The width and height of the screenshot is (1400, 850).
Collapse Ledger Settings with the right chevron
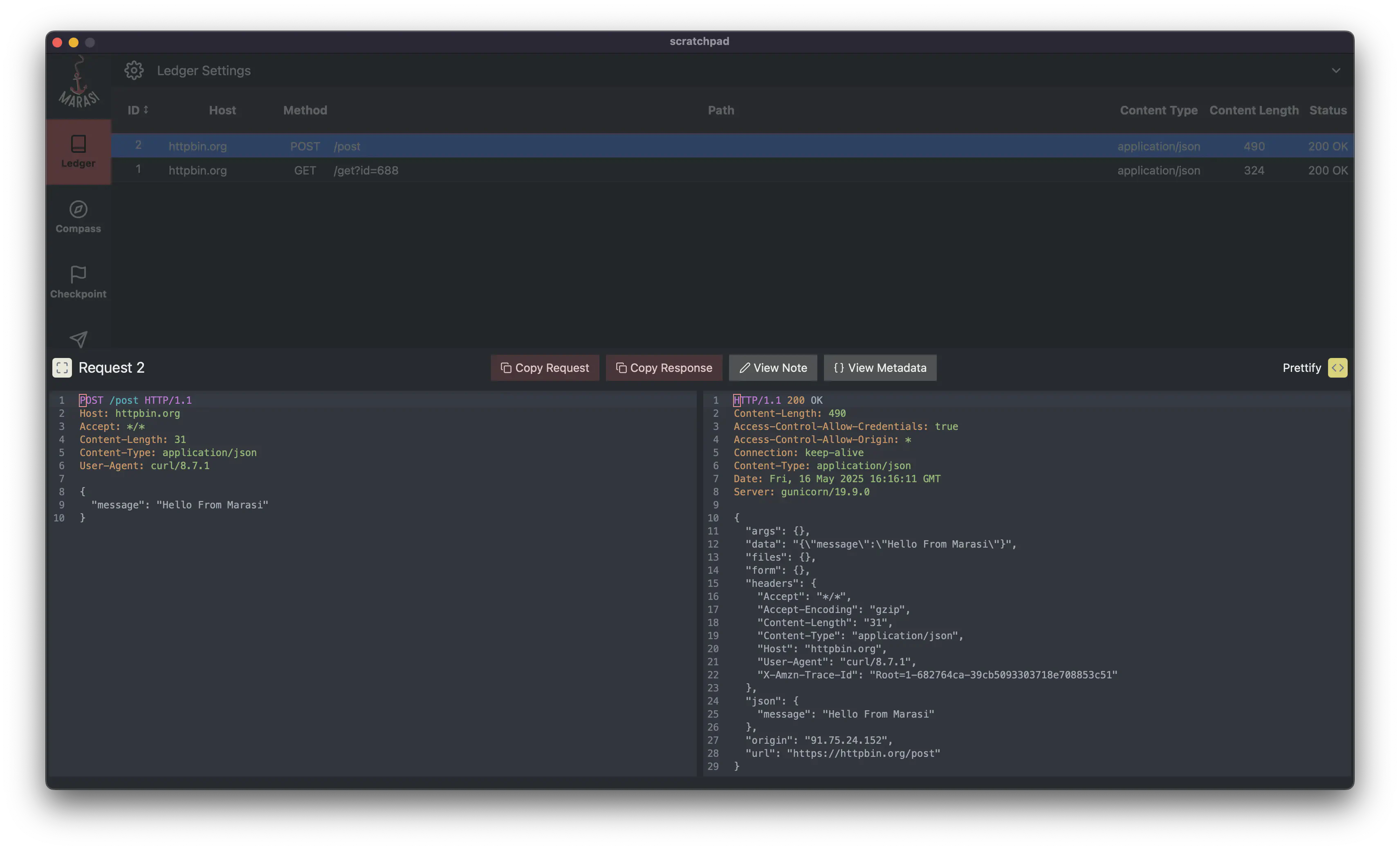click(x=1336, y=70)
